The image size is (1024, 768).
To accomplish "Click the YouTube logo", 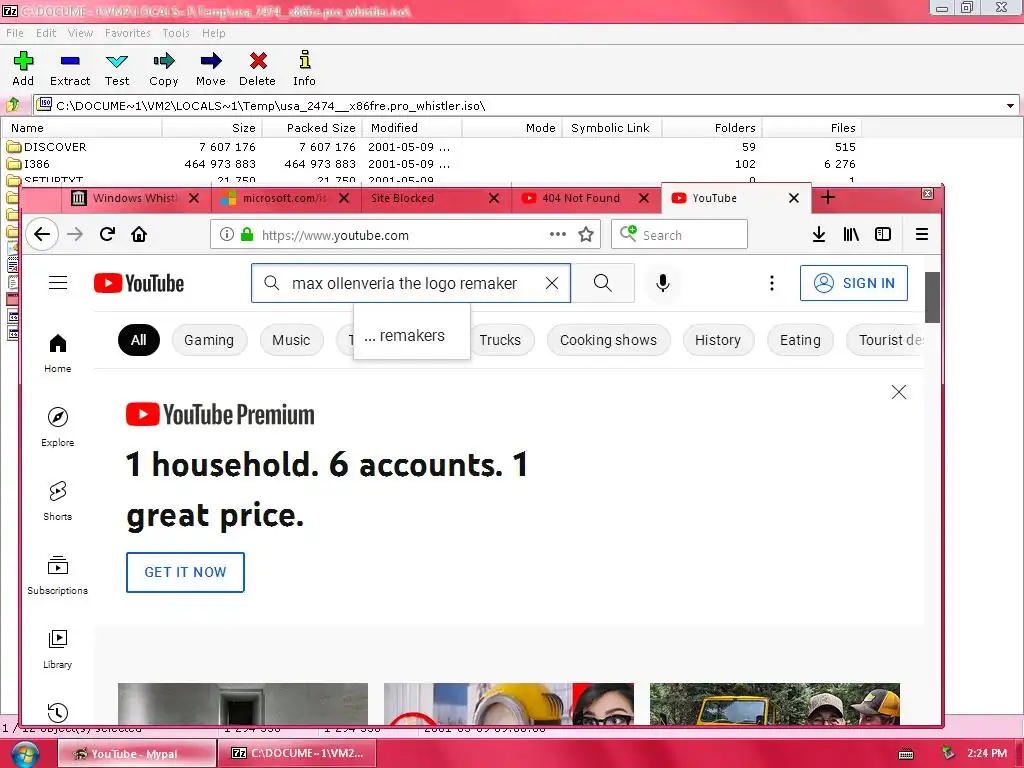I will click(139, 283).
